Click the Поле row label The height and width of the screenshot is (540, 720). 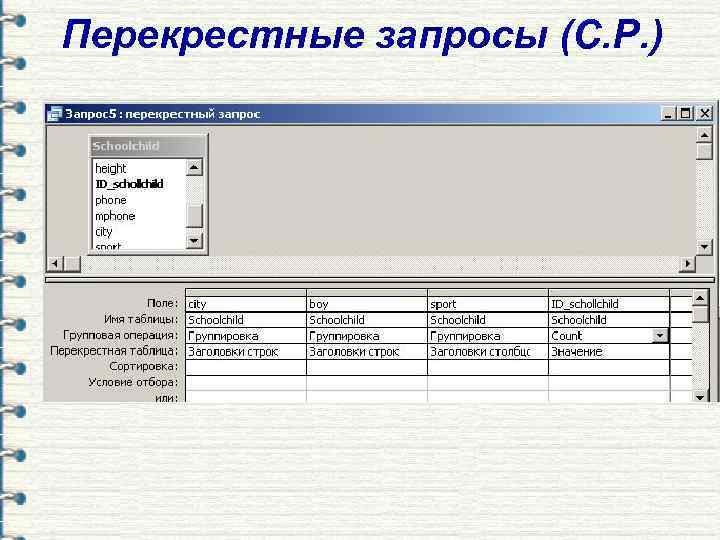[x=162, y=303]
